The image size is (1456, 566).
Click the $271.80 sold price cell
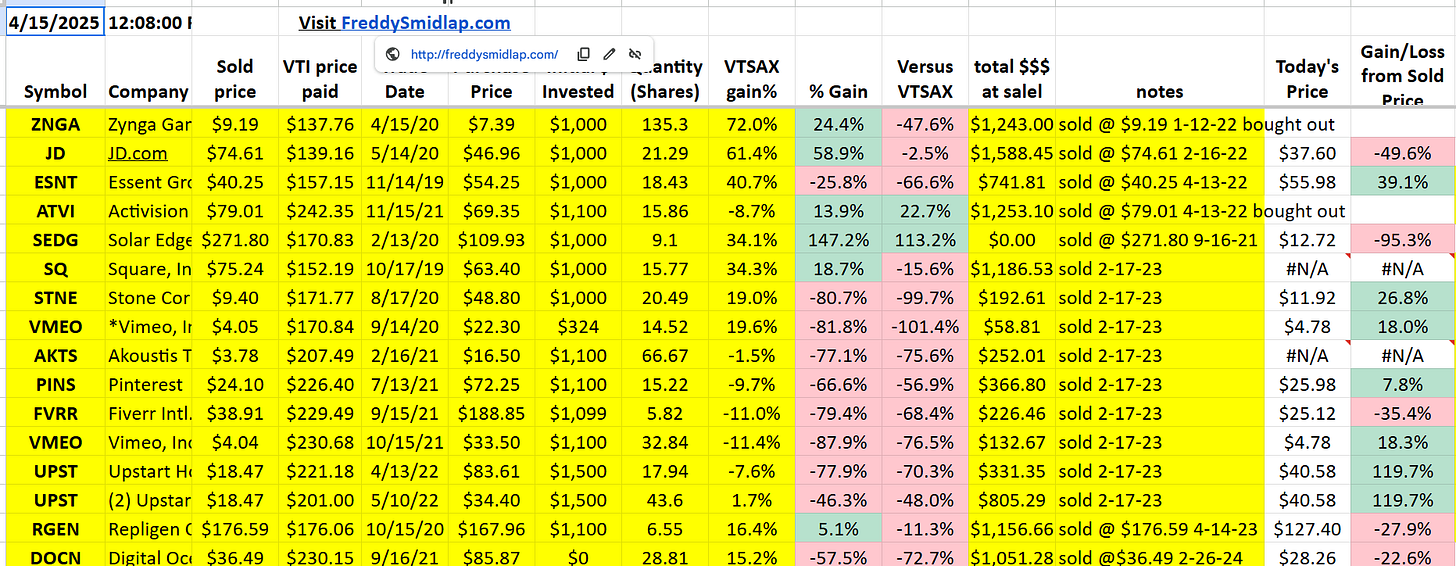[x=235, y=240]
